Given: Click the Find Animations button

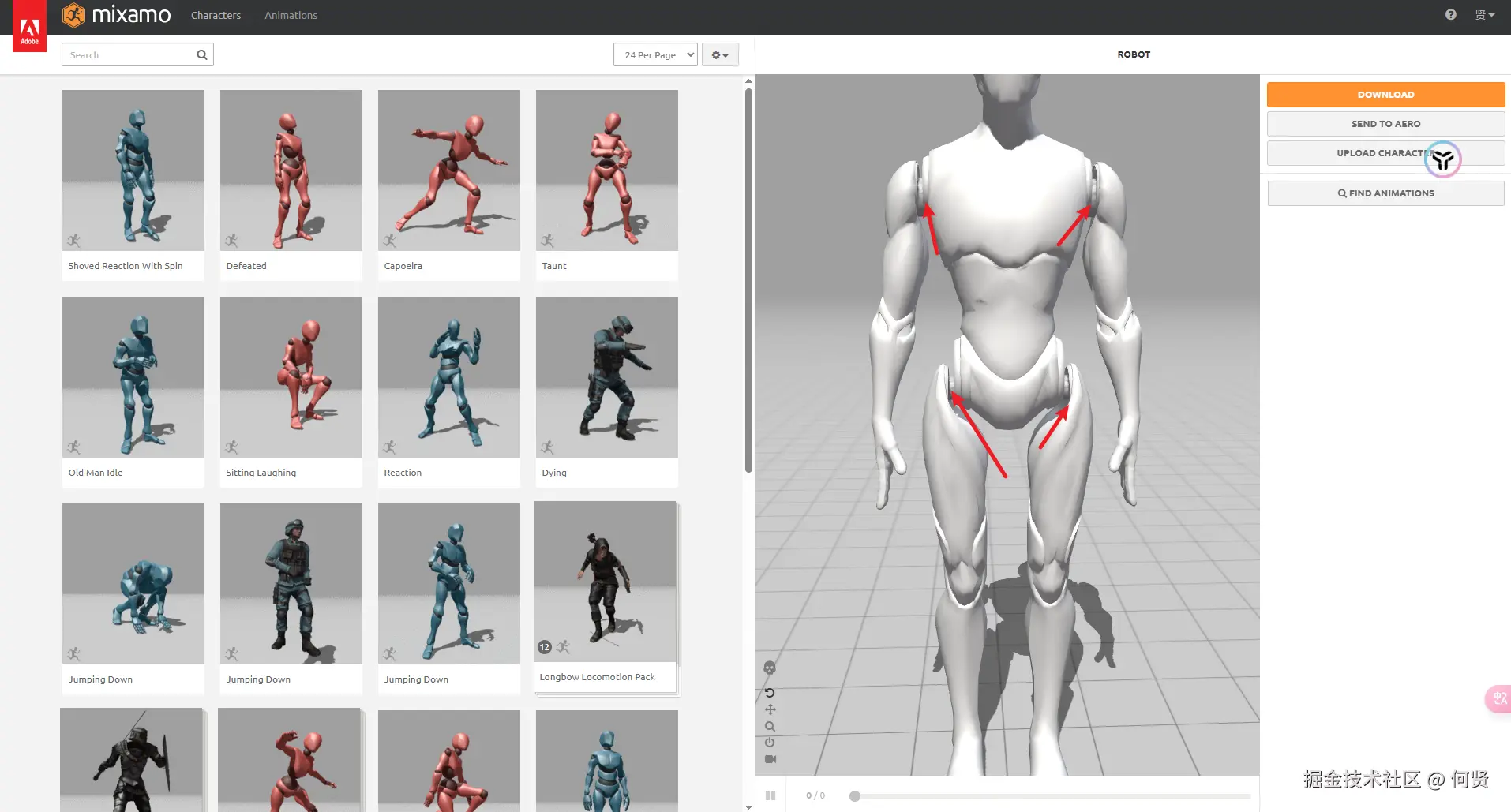Looking at the screenshot, I should [x=1385, y=193].
